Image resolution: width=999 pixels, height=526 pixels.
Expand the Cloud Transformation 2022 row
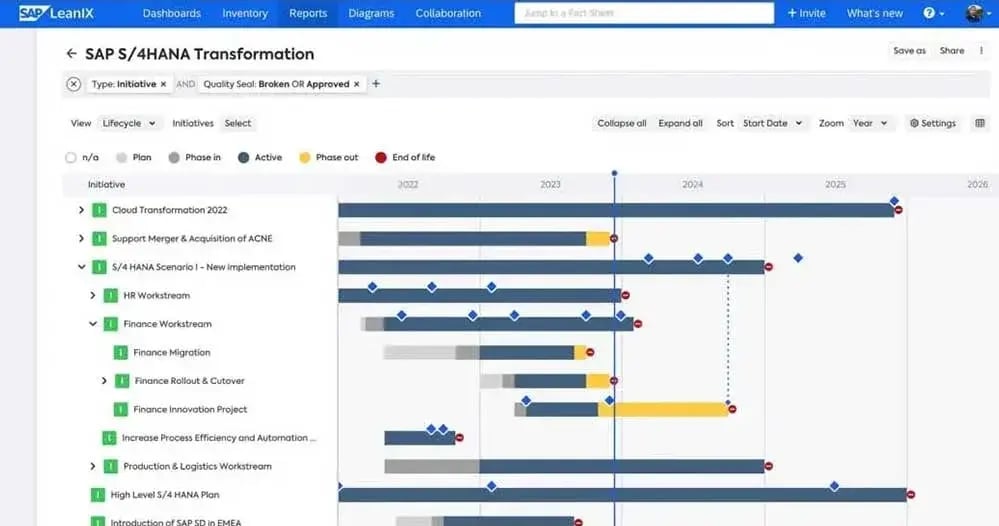pos(81,210)
